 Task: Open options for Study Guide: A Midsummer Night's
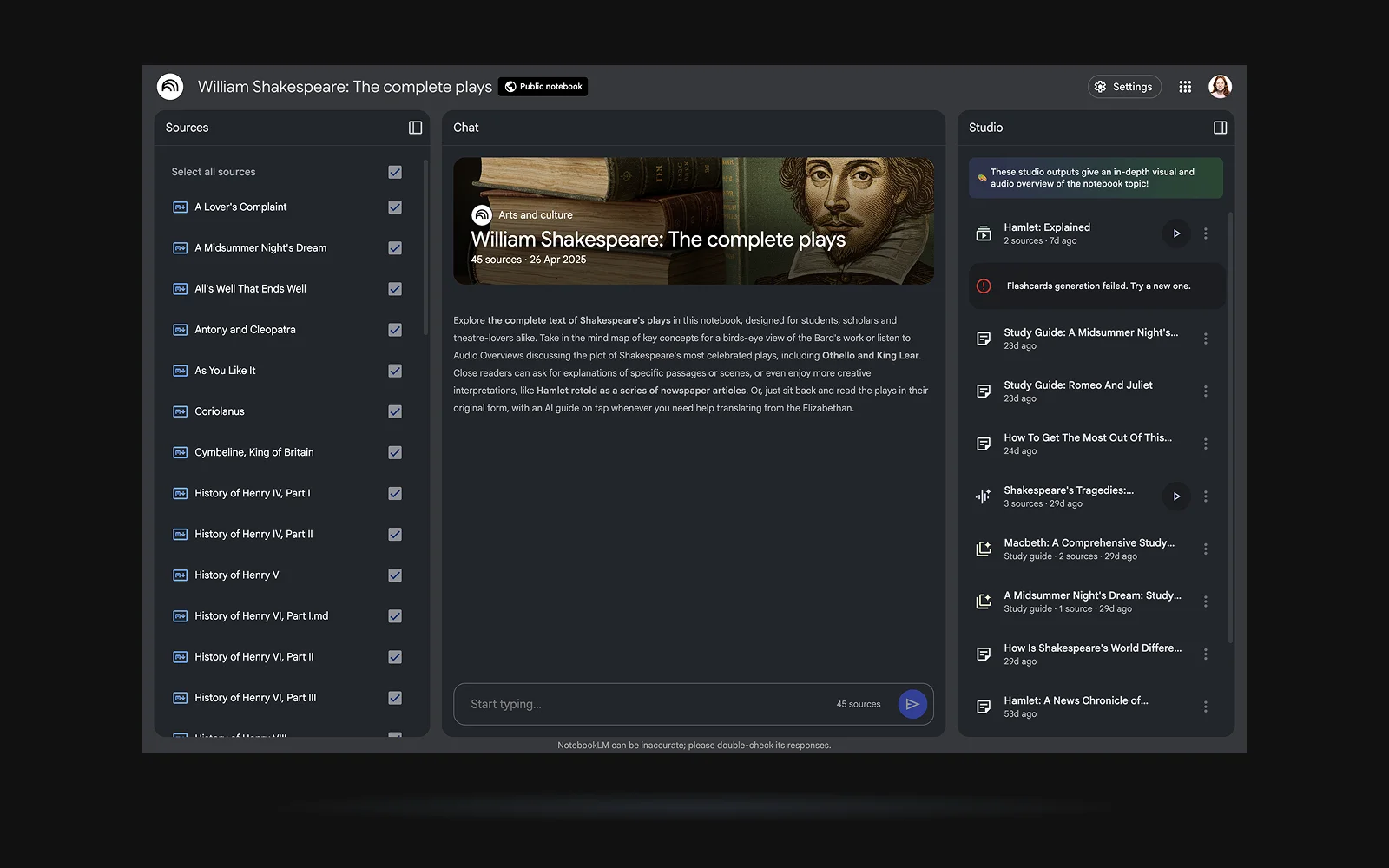tap(1205, 339)
